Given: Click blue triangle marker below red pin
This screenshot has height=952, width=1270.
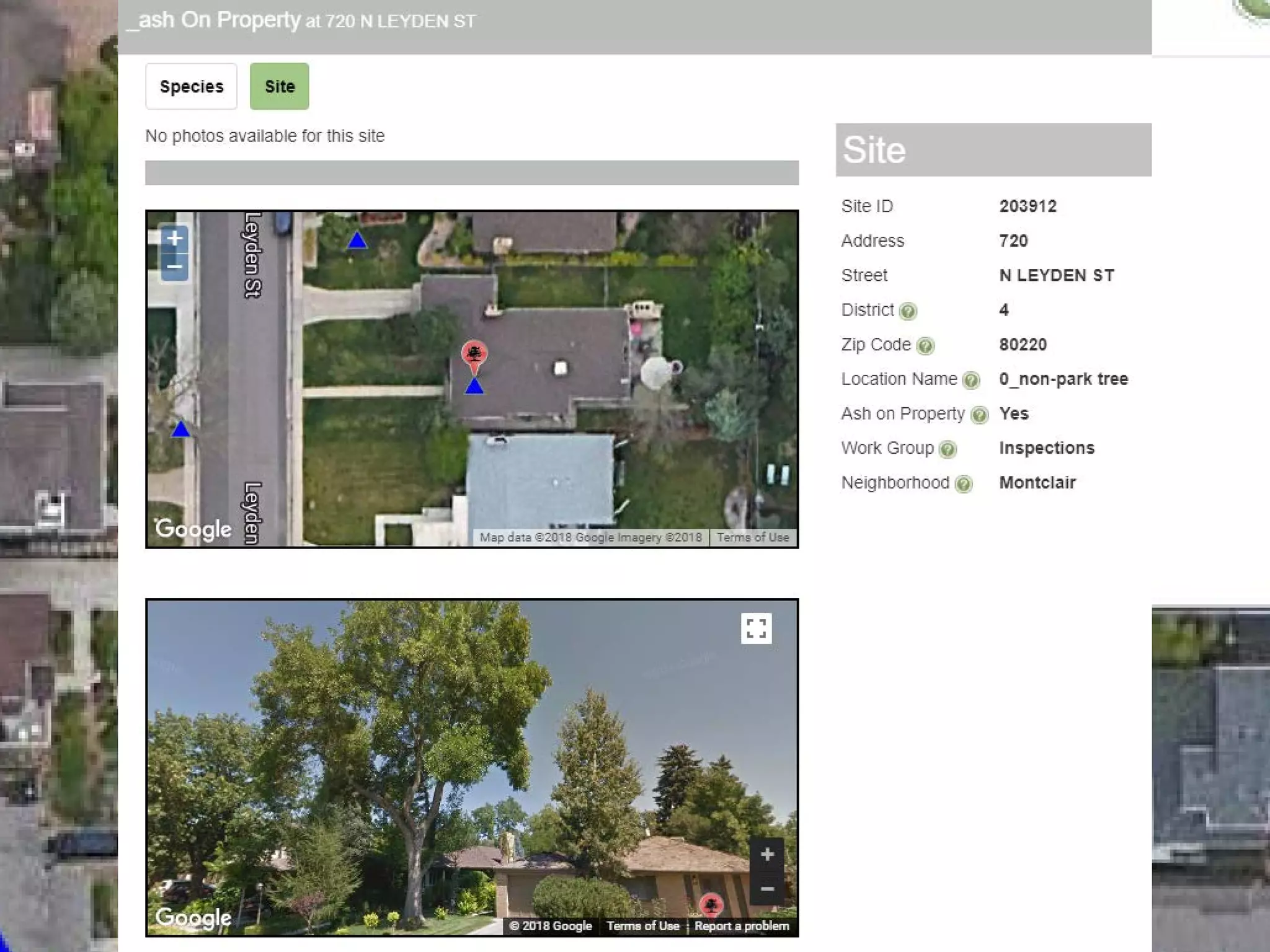Looking at the screenshot, I should [474, 387].
